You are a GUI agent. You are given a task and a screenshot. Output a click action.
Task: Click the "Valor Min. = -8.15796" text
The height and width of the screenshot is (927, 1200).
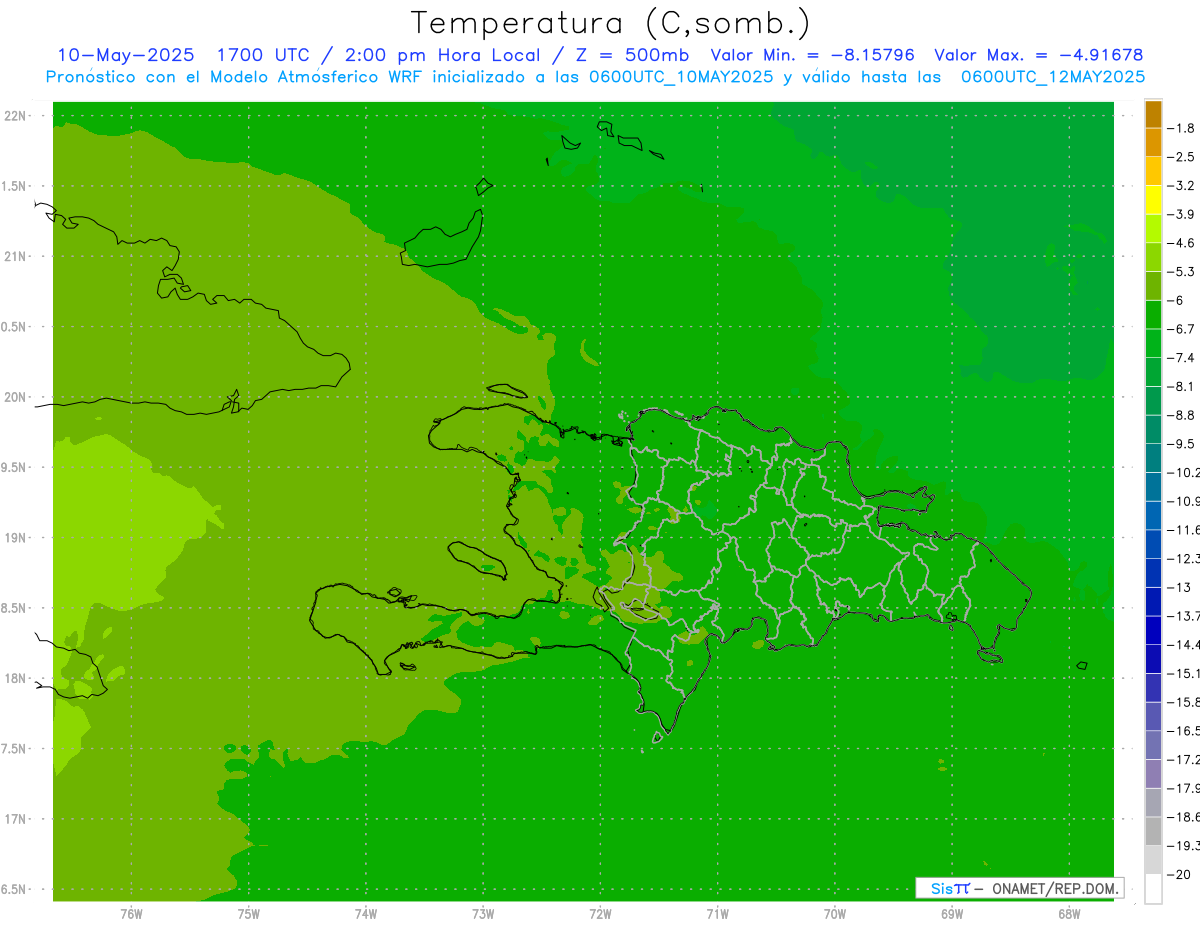pos(812,55)
